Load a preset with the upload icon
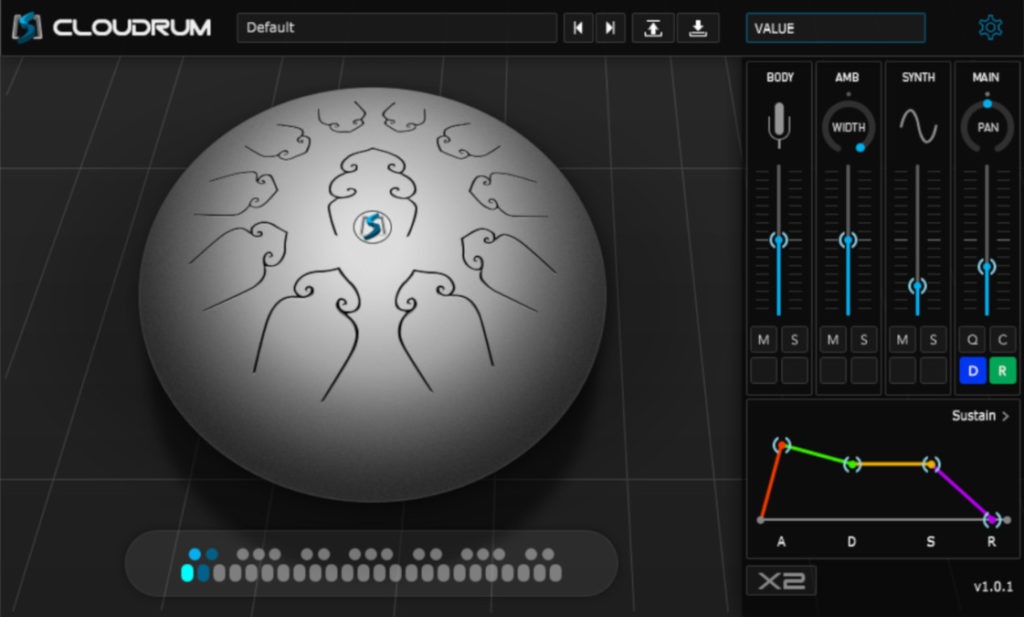This screenshot has width=1024, height=617. [653, 28]
